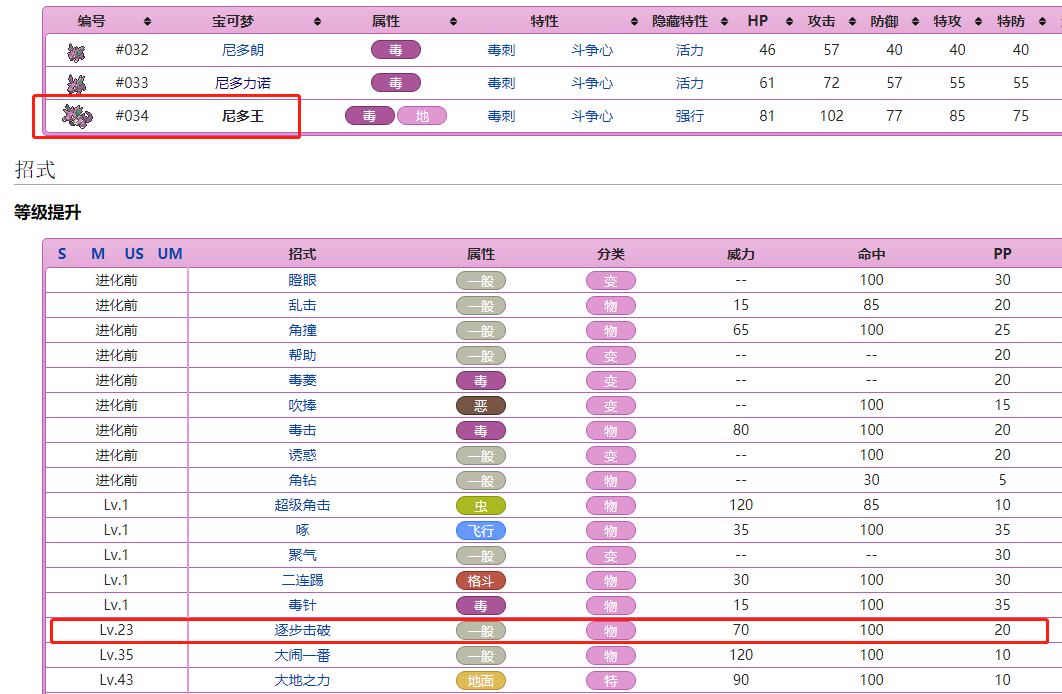
Task: Click the 飞行 type badge for 啄
Action: pos(481,531)
